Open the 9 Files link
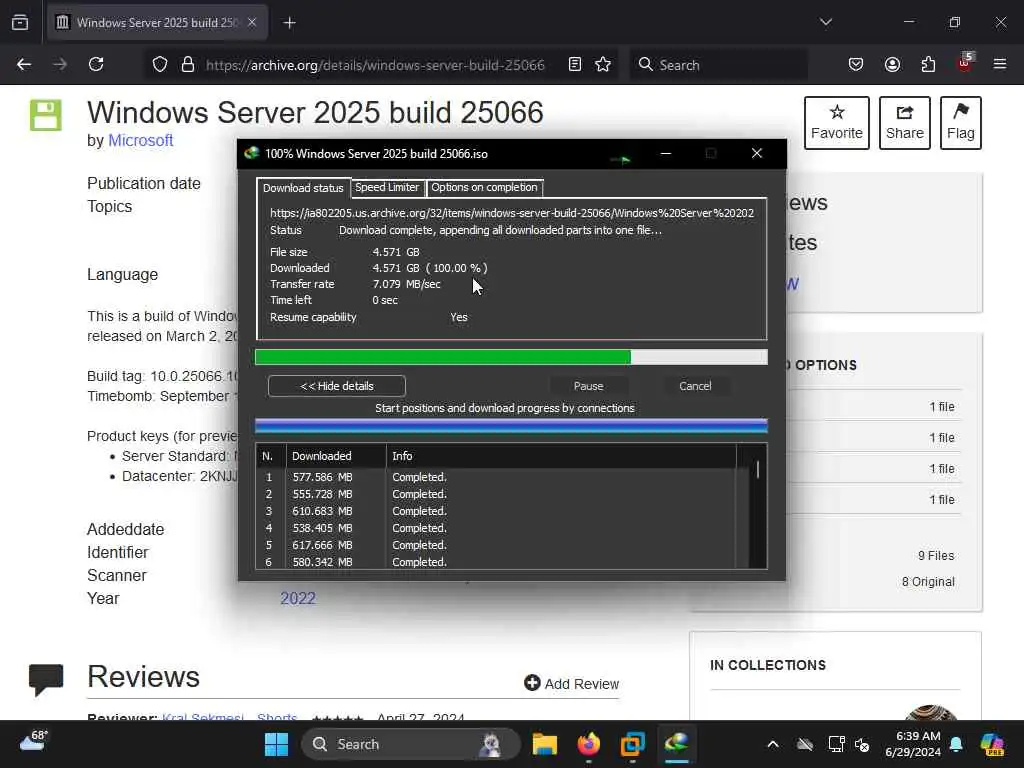Viewport: 1024px width, 768px height. [936, 556]
